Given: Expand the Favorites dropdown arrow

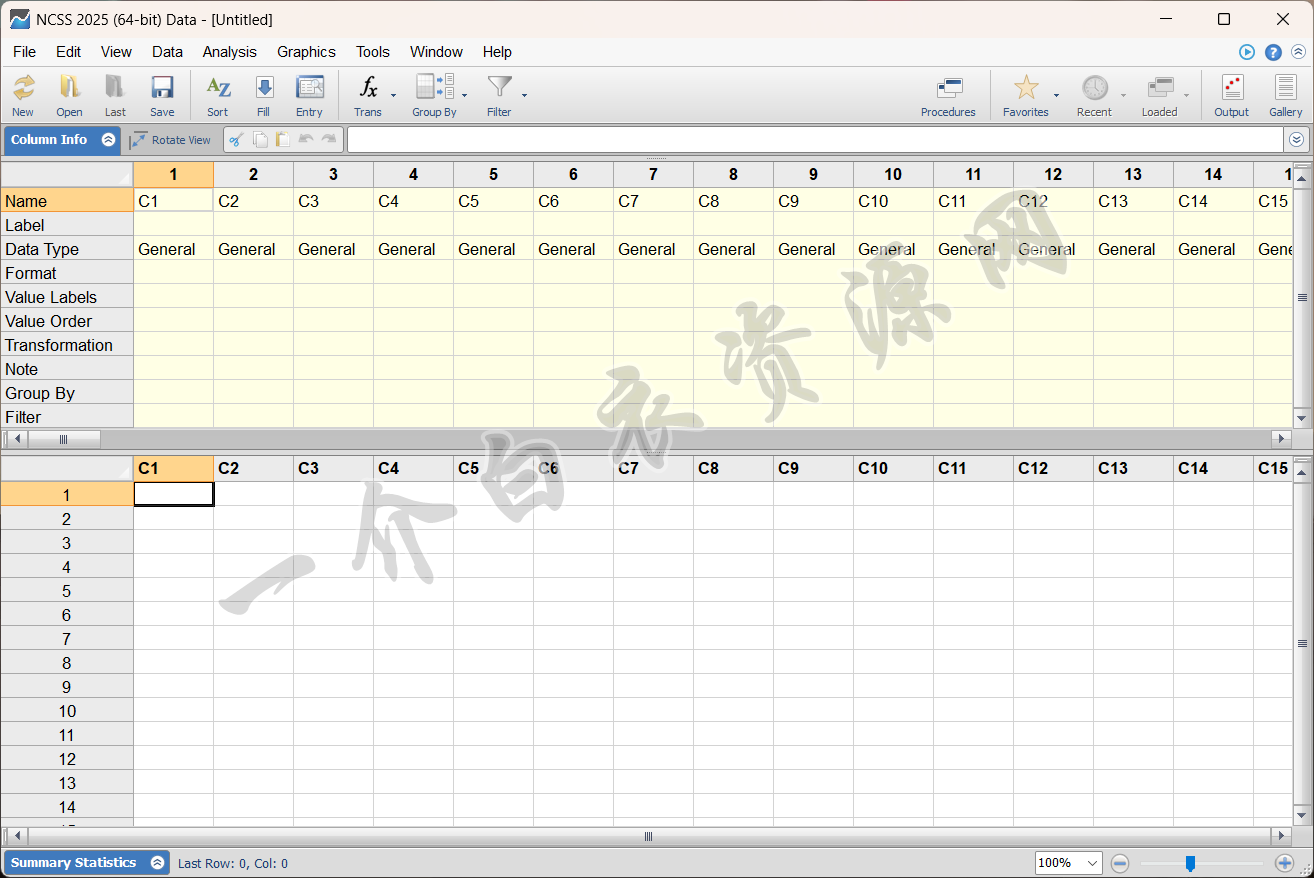Looking at the screenshot, I should [x=1056, y=96].
